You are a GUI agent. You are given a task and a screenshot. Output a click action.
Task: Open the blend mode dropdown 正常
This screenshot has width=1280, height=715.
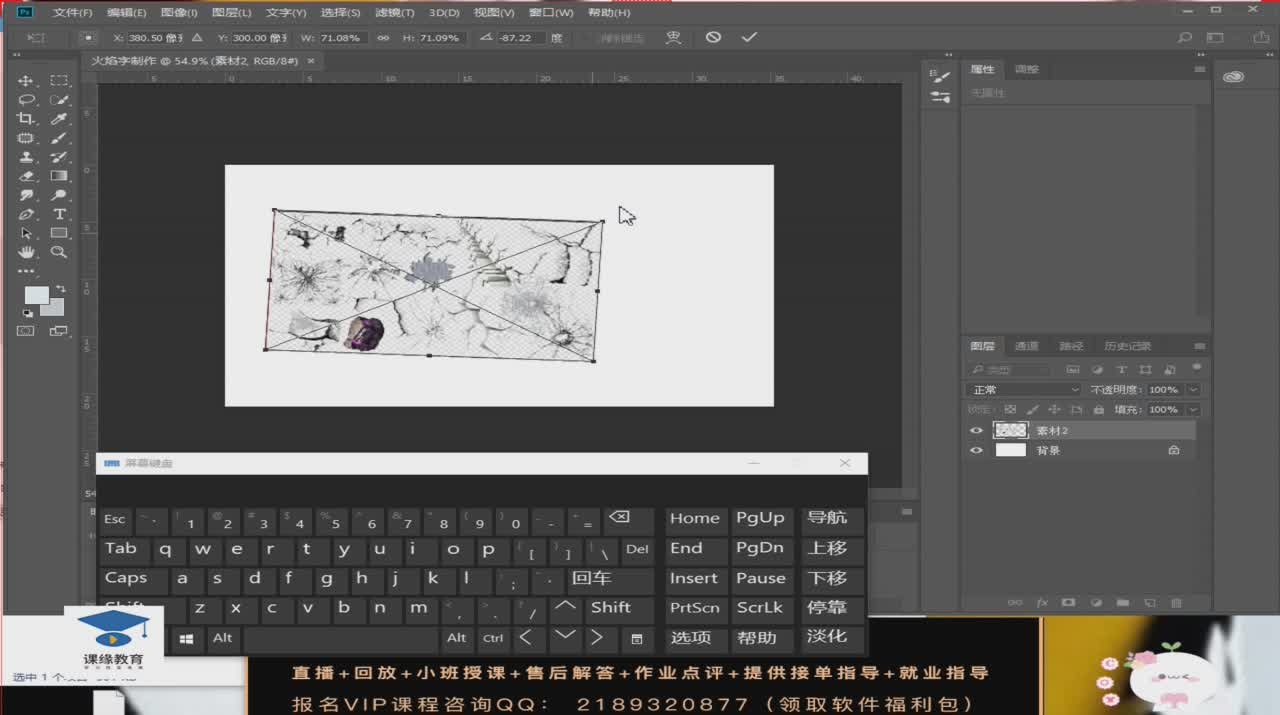[x=1026, y=390]
